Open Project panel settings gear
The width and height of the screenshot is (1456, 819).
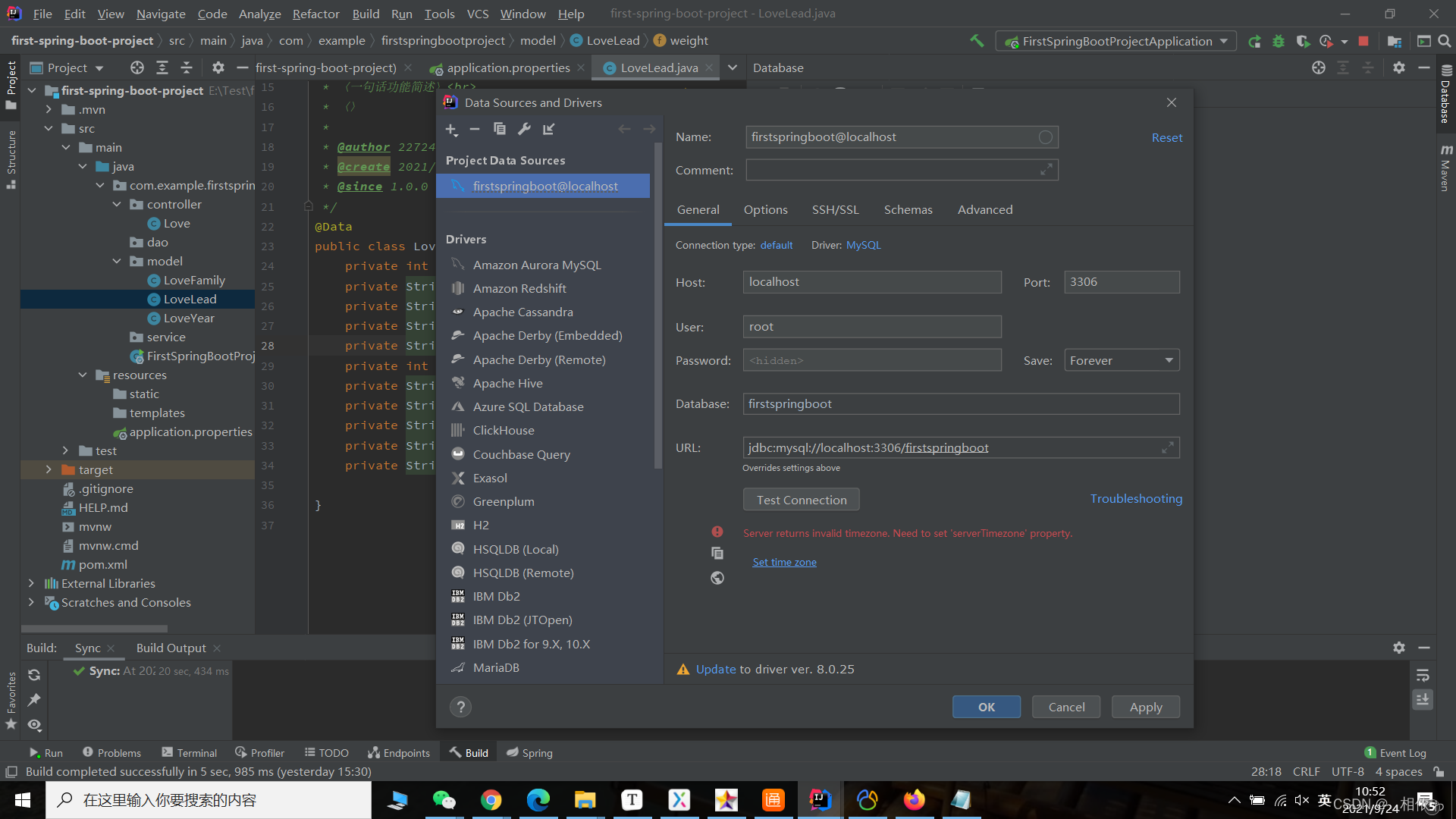click(x=218, y=68)
